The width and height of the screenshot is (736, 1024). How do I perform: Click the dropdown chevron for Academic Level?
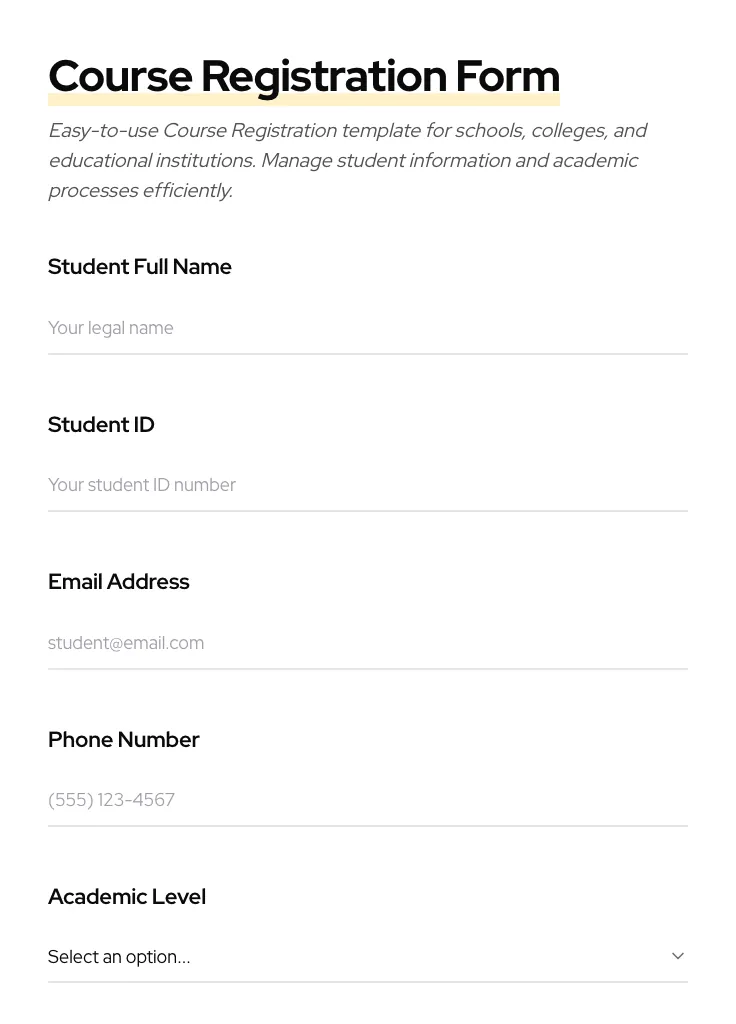(678, 956)
